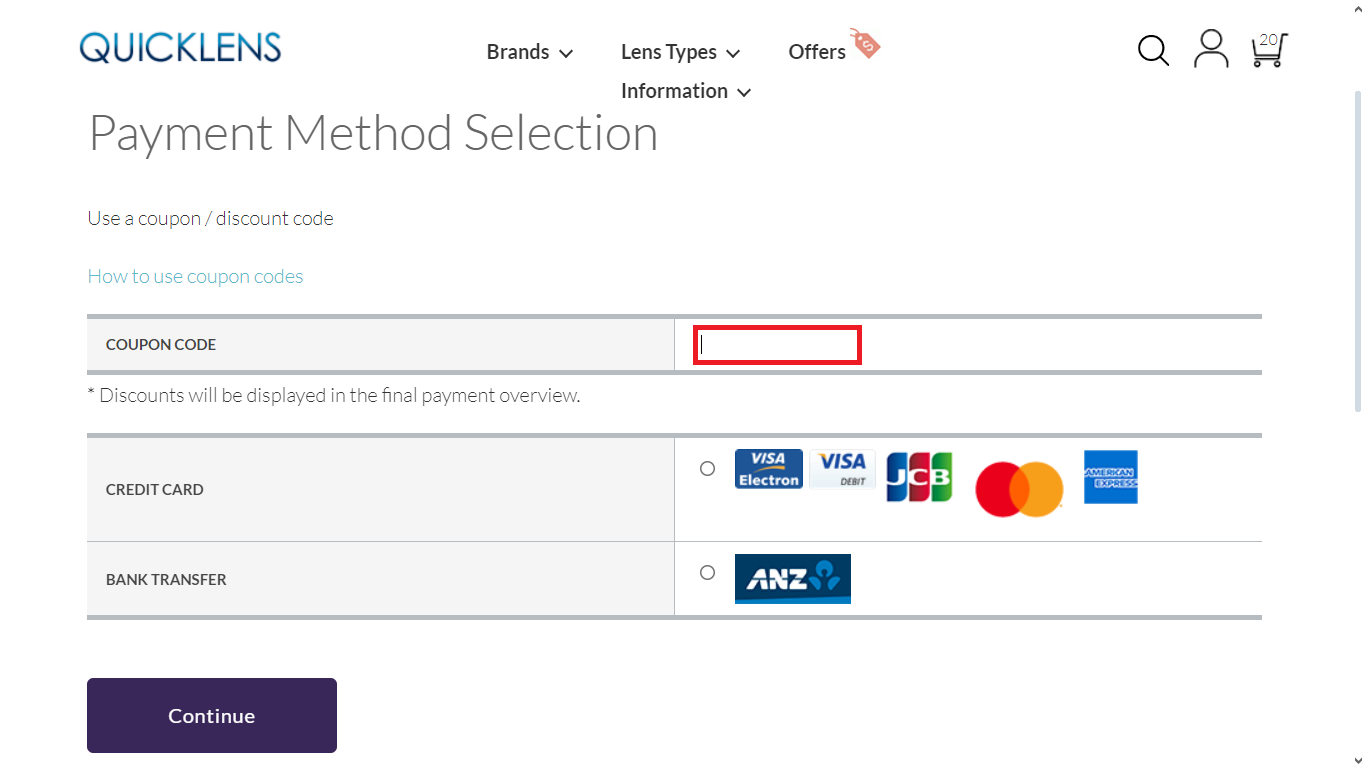Click the Offers price tag icon

pyautogui.click(x=865, y=43)
